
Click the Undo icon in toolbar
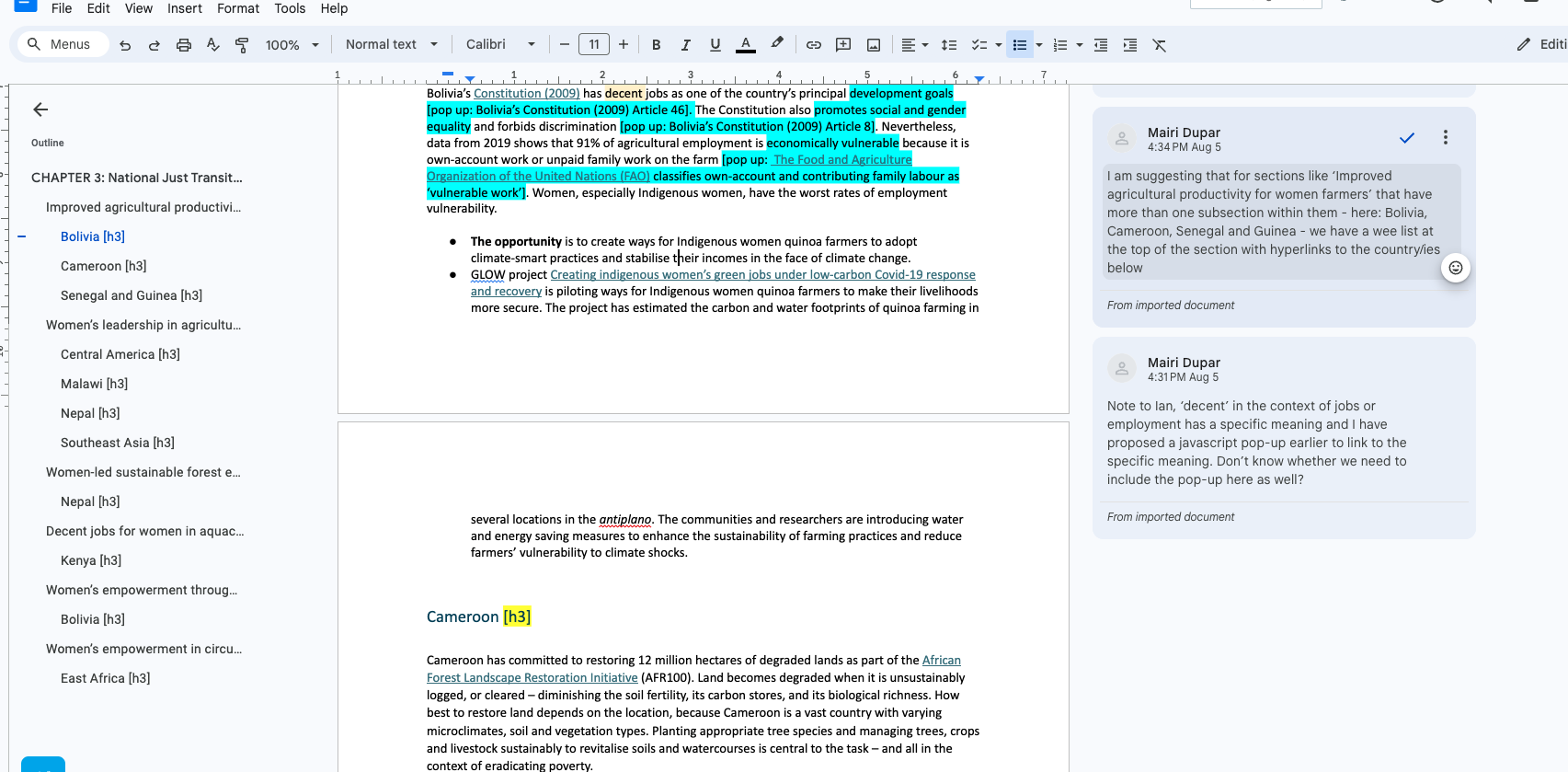click(125, 45)
